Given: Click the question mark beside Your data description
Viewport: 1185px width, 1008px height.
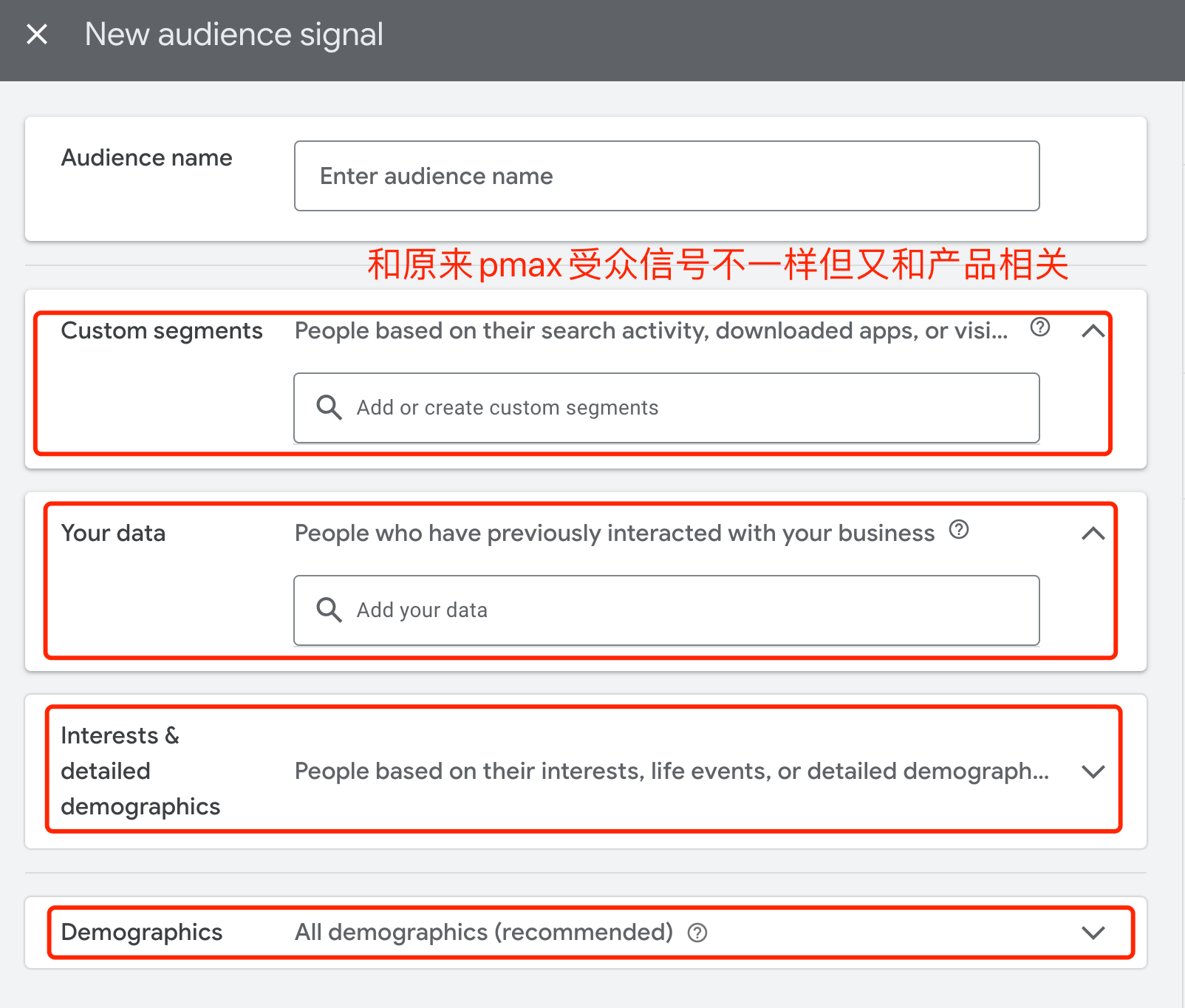Looking at the screenshot, I should (958, 529).
